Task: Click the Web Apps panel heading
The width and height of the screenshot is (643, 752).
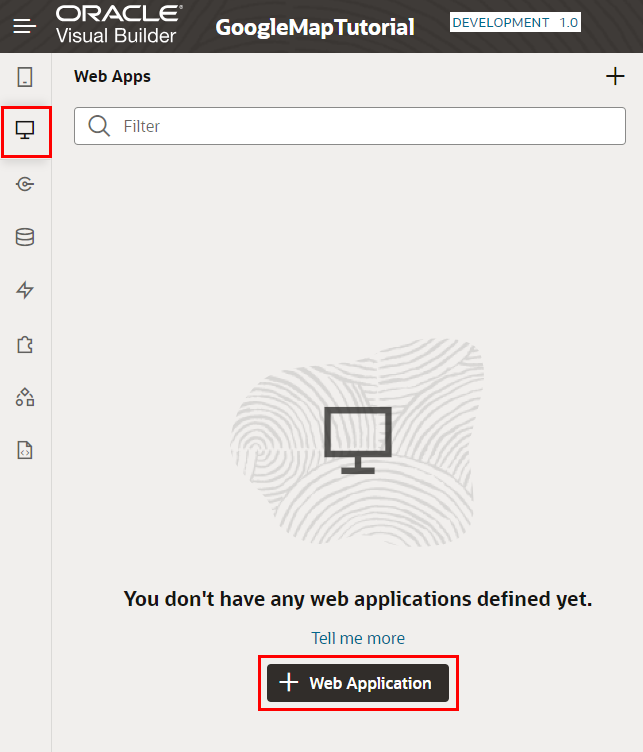Action: pos(112,76)
